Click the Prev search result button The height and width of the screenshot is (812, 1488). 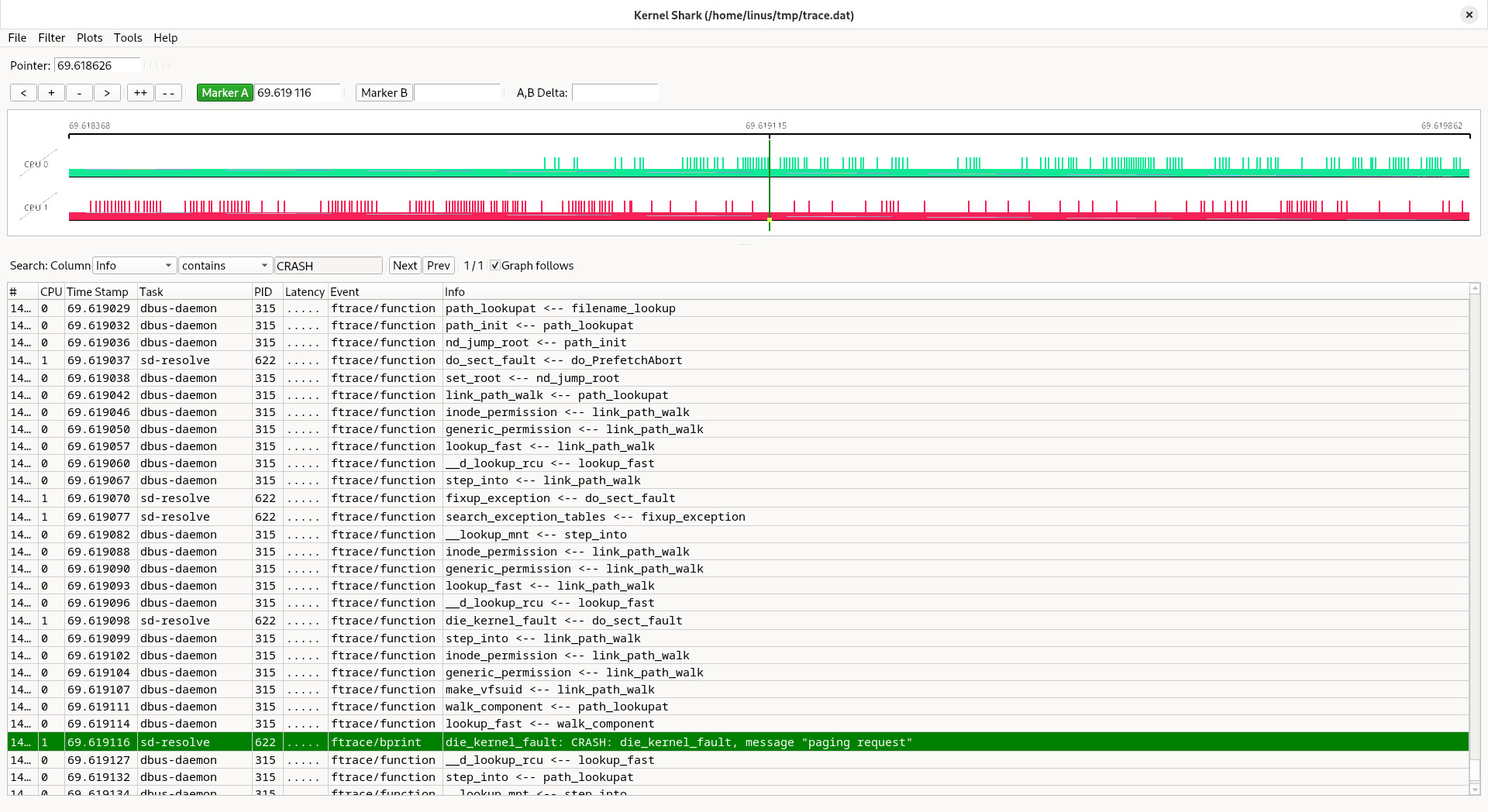coord(439,266)
